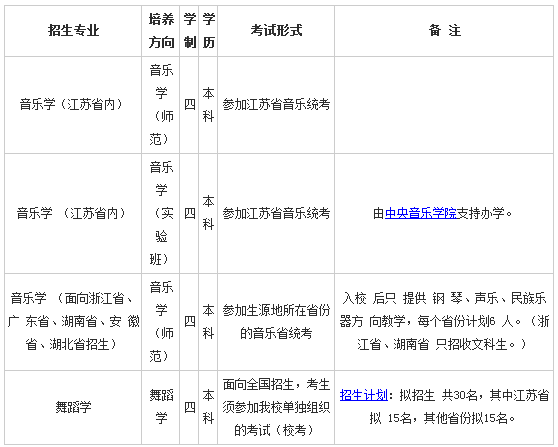
Task: Click the 入校后只提供钢琴 remark cell
Action: tap(444, 322)
